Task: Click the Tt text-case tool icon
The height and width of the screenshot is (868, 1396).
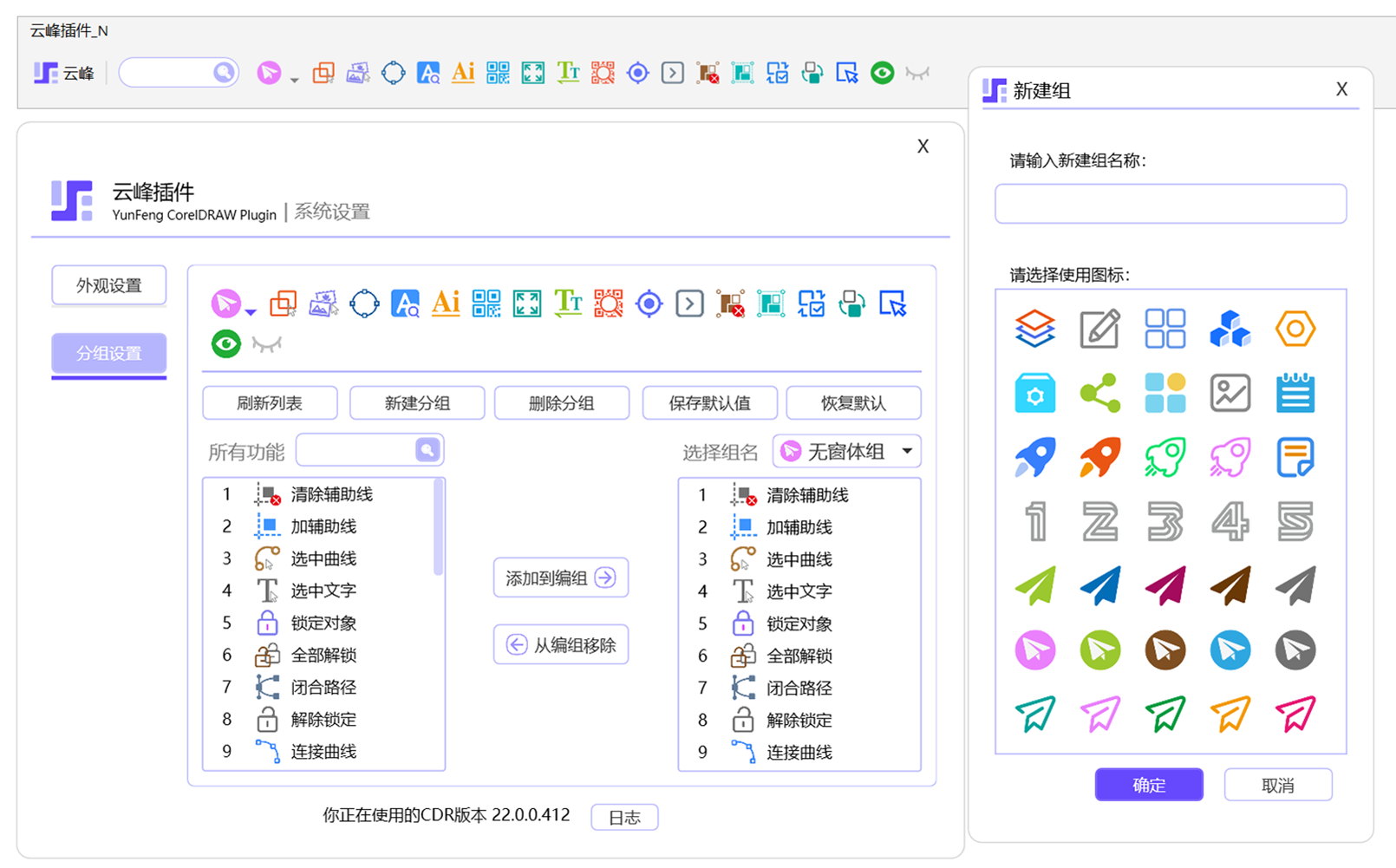Action: (x=567, y=303)
